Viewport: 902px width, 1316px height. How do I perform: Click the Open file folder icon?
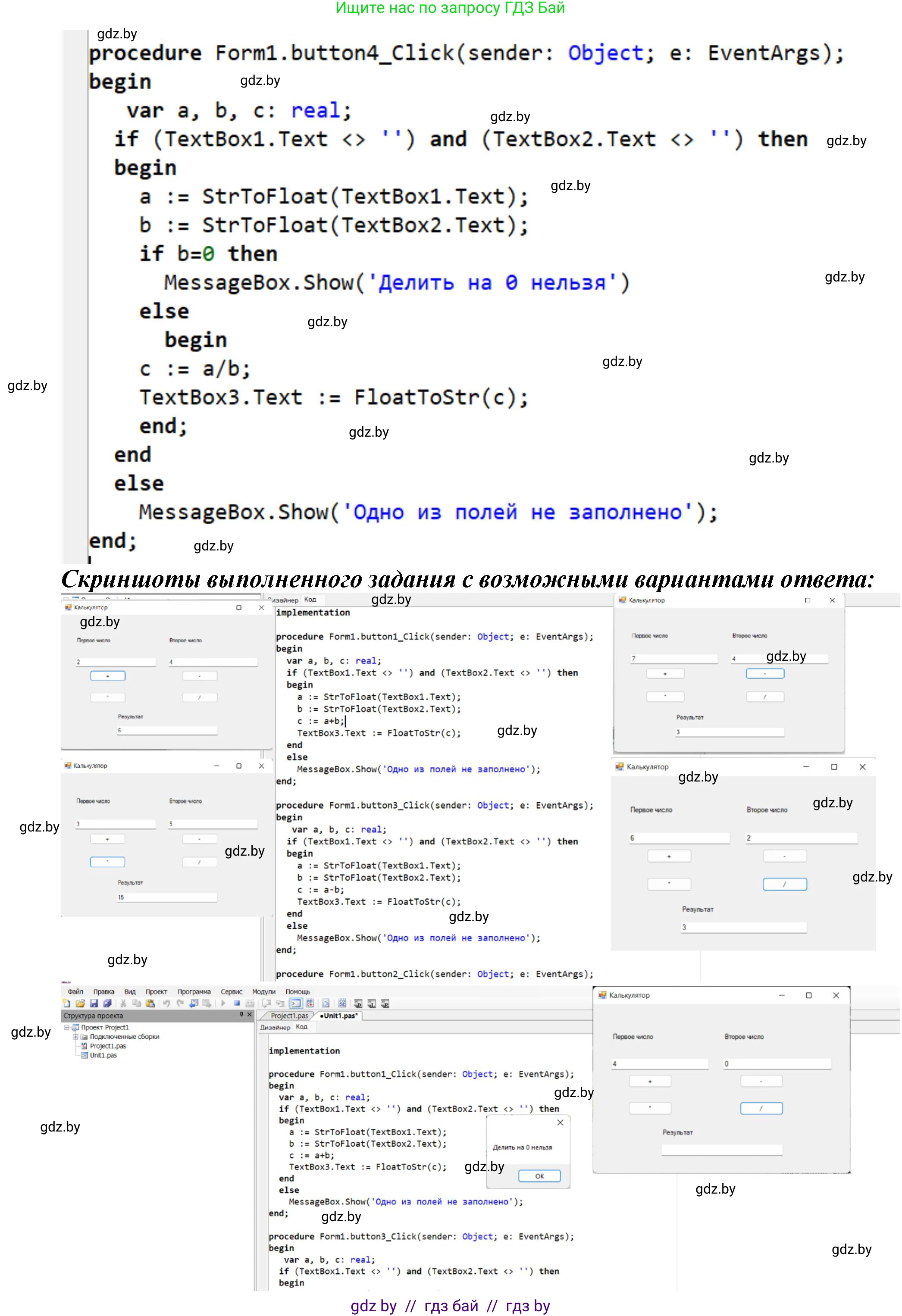click(80, 1003)
